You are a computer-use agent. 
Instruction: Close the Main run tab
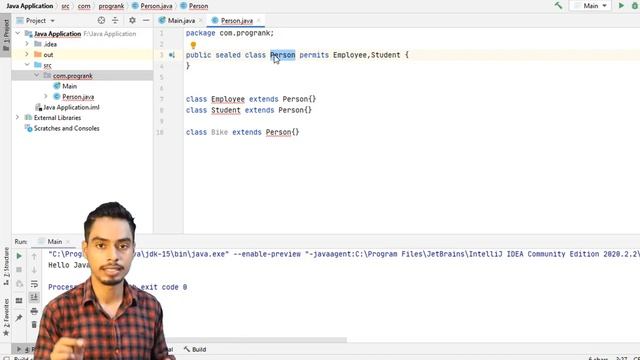68,242
